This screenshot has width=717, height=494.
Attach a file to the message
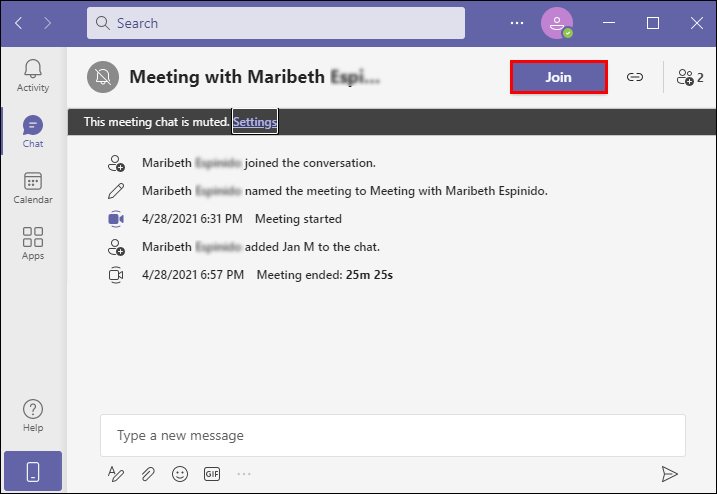click(x=148, y=474)
